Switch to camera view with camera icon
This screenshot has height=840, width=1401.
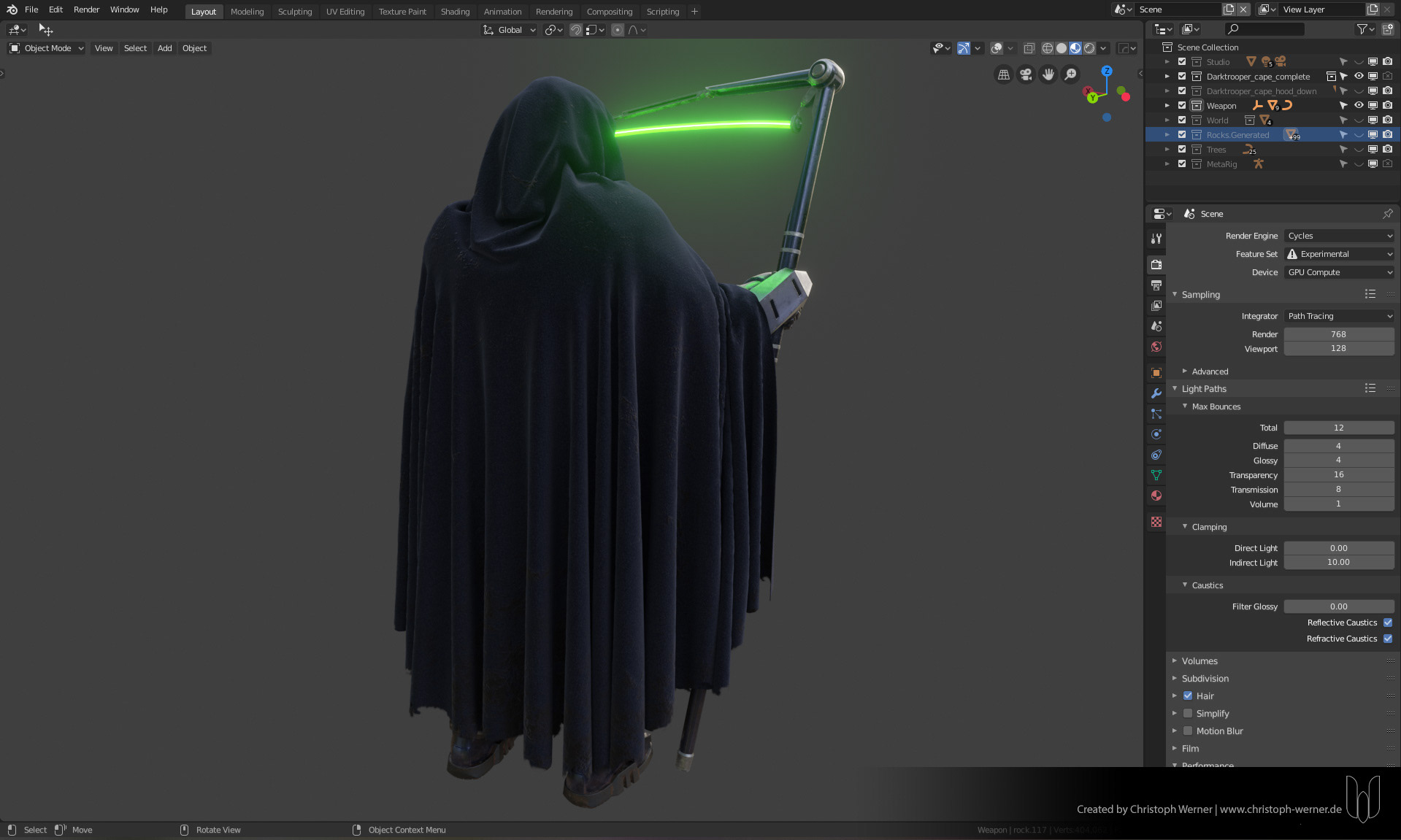1026,74
